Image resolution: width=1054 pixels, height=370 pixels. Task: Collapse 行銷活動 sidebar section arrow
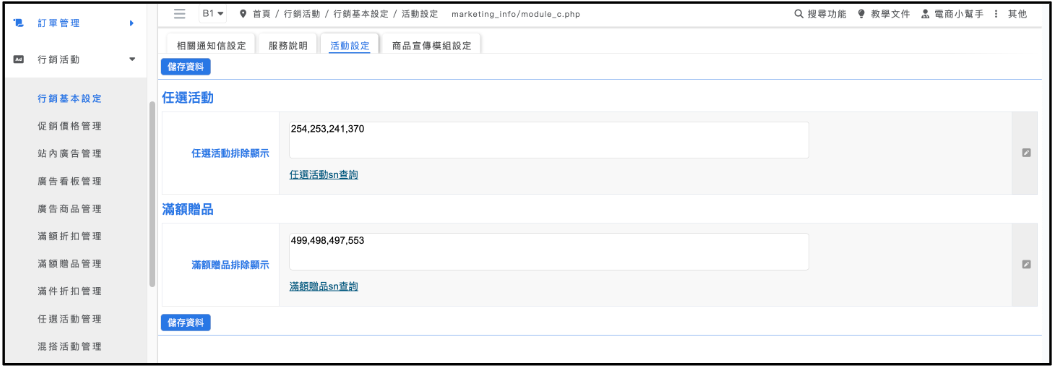coord(132,59)
